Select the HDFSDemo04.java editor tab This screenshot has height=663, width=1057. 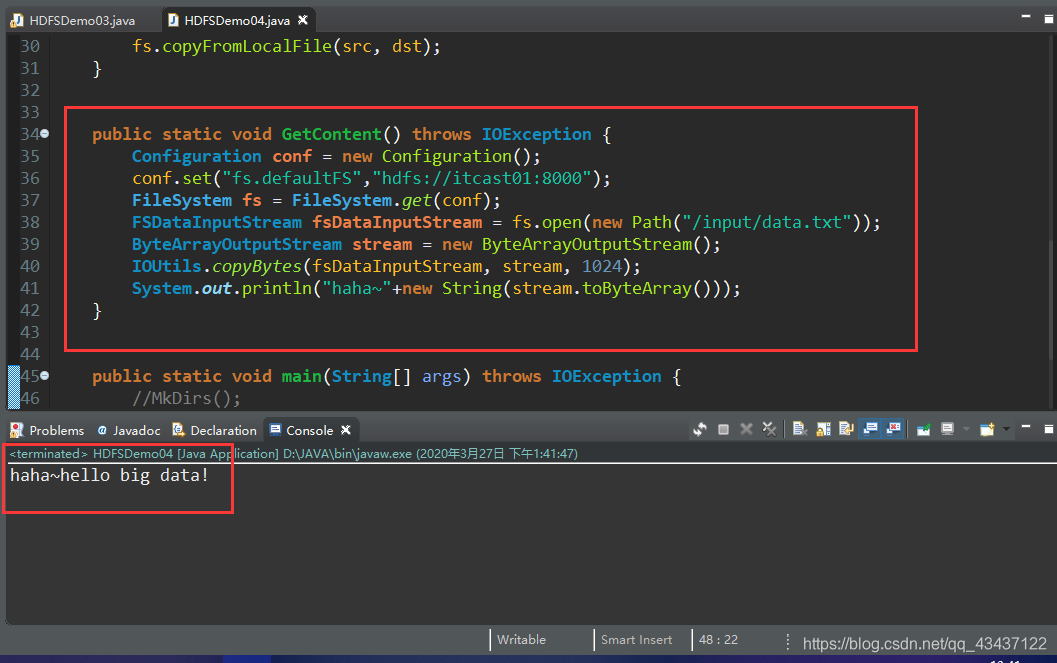click(237, 20)
